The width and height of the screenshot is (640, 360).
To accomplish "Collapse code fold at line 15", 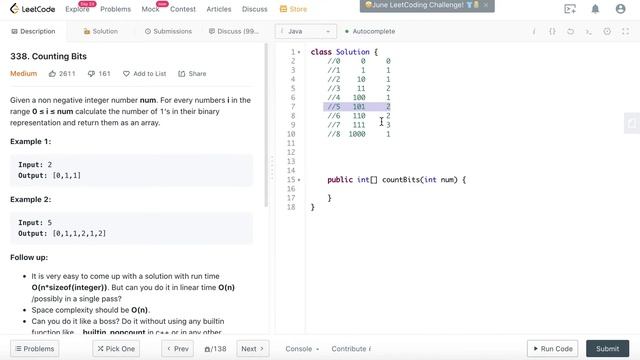I will click(299, 180).
